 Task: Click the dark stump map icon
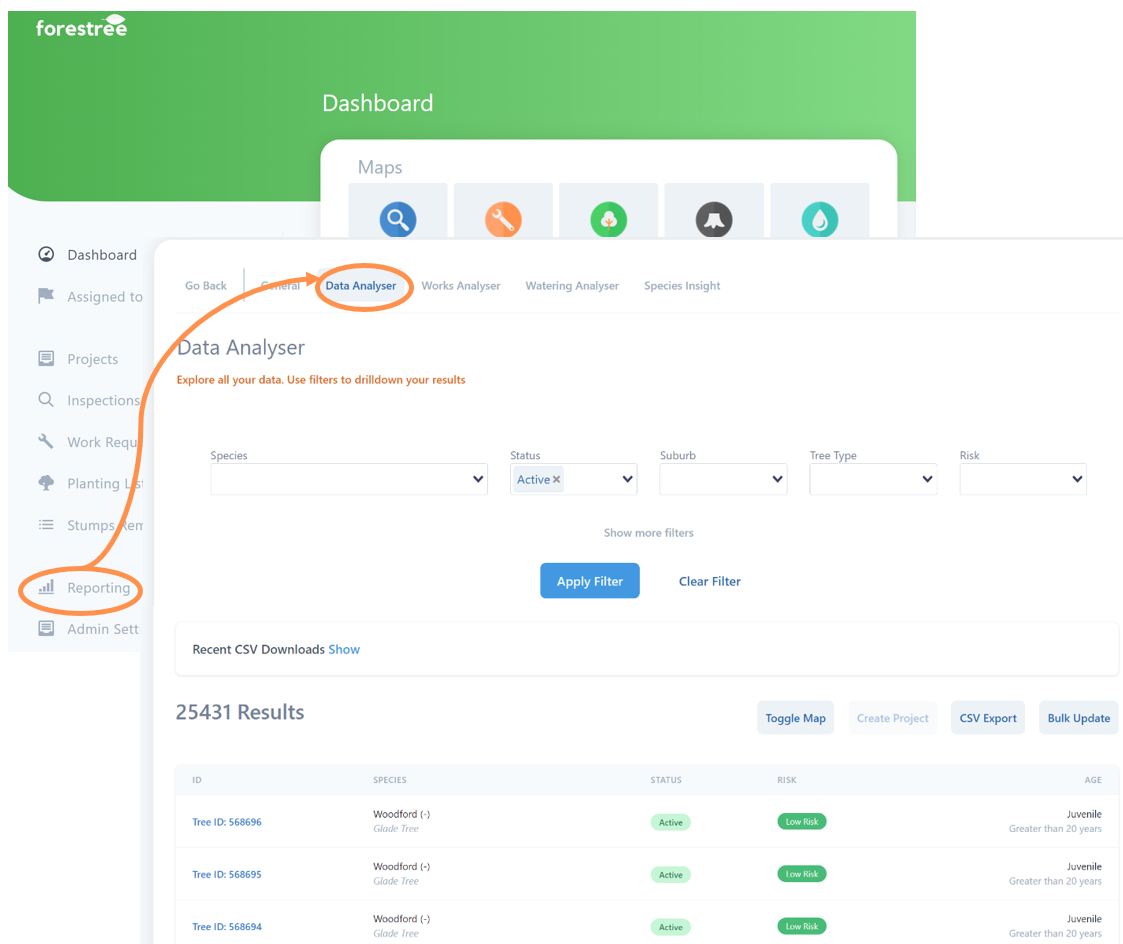tap(713, 219)
